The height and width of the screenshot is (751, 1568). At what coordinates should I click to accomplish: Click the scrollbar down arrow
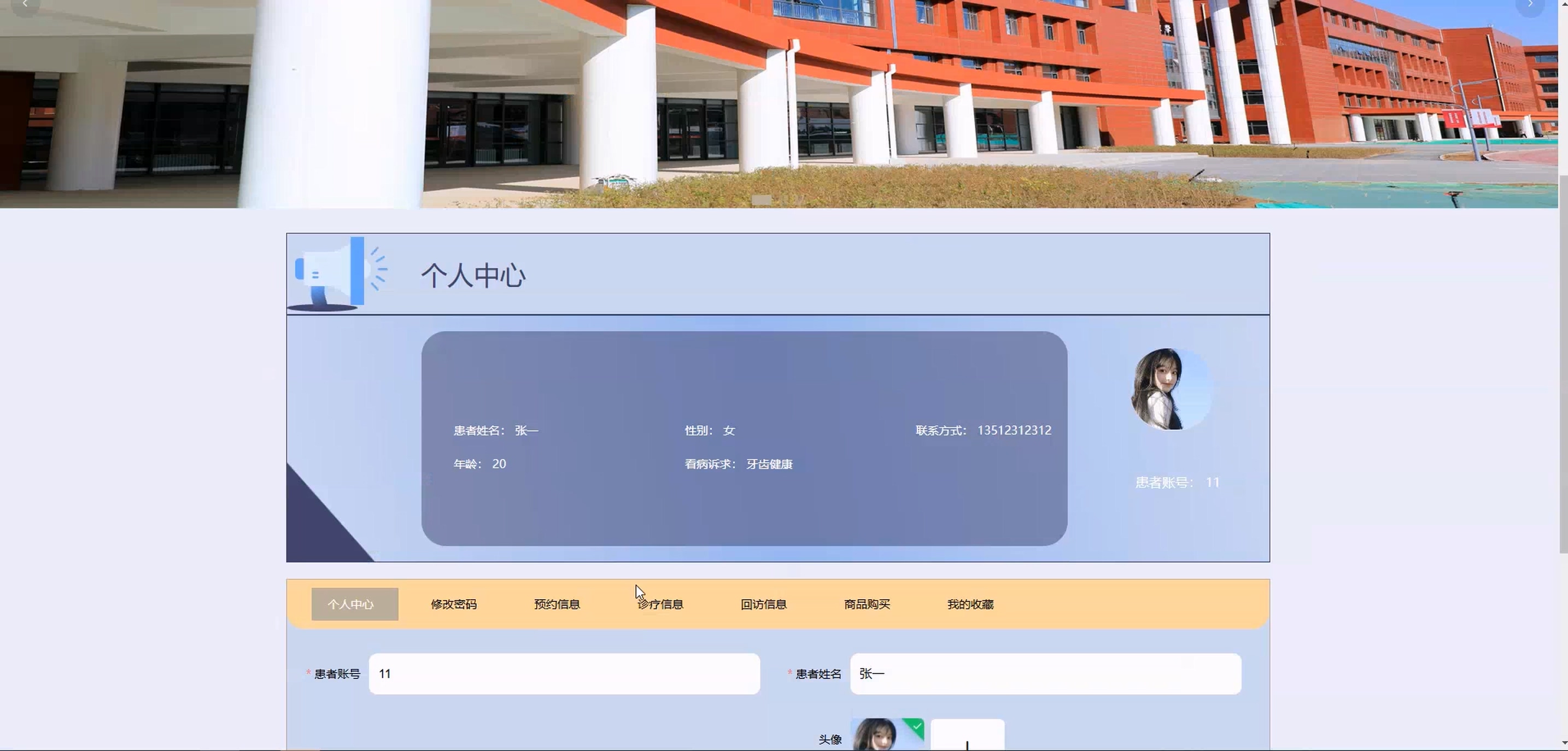coord(1563,744)
